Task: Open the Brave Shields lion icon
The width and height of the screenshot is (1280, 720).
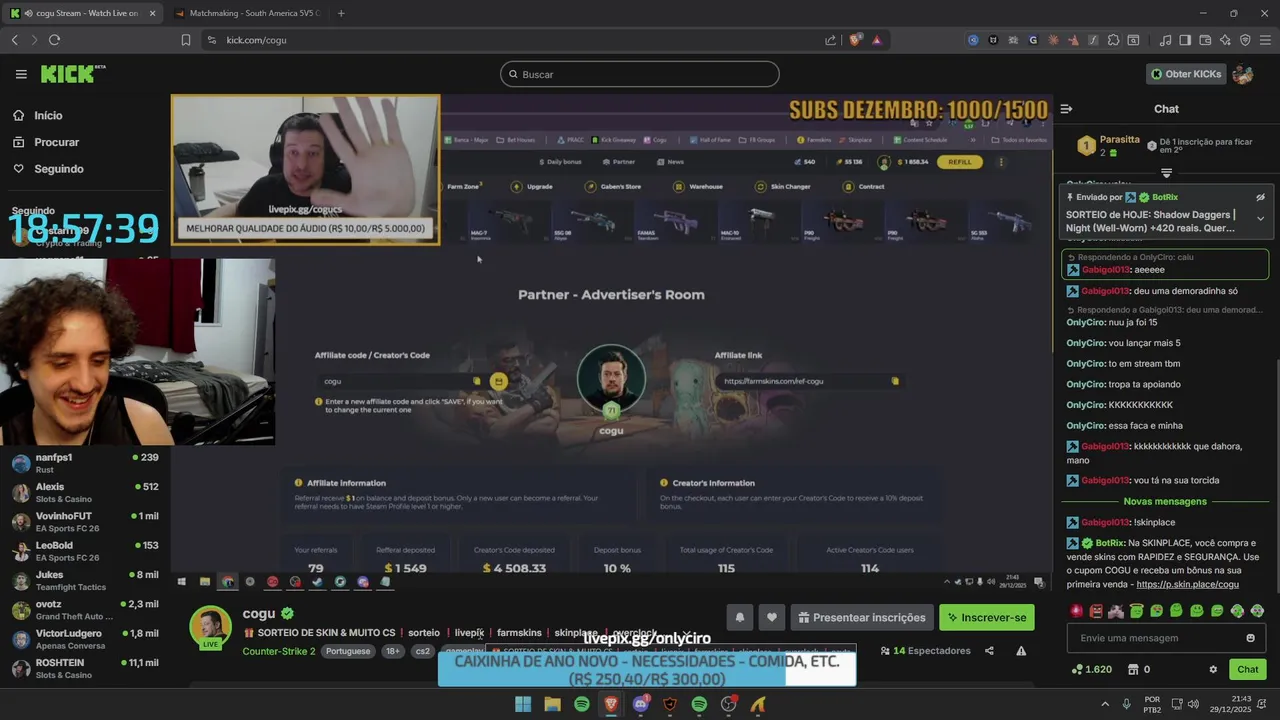Action: 855,40
